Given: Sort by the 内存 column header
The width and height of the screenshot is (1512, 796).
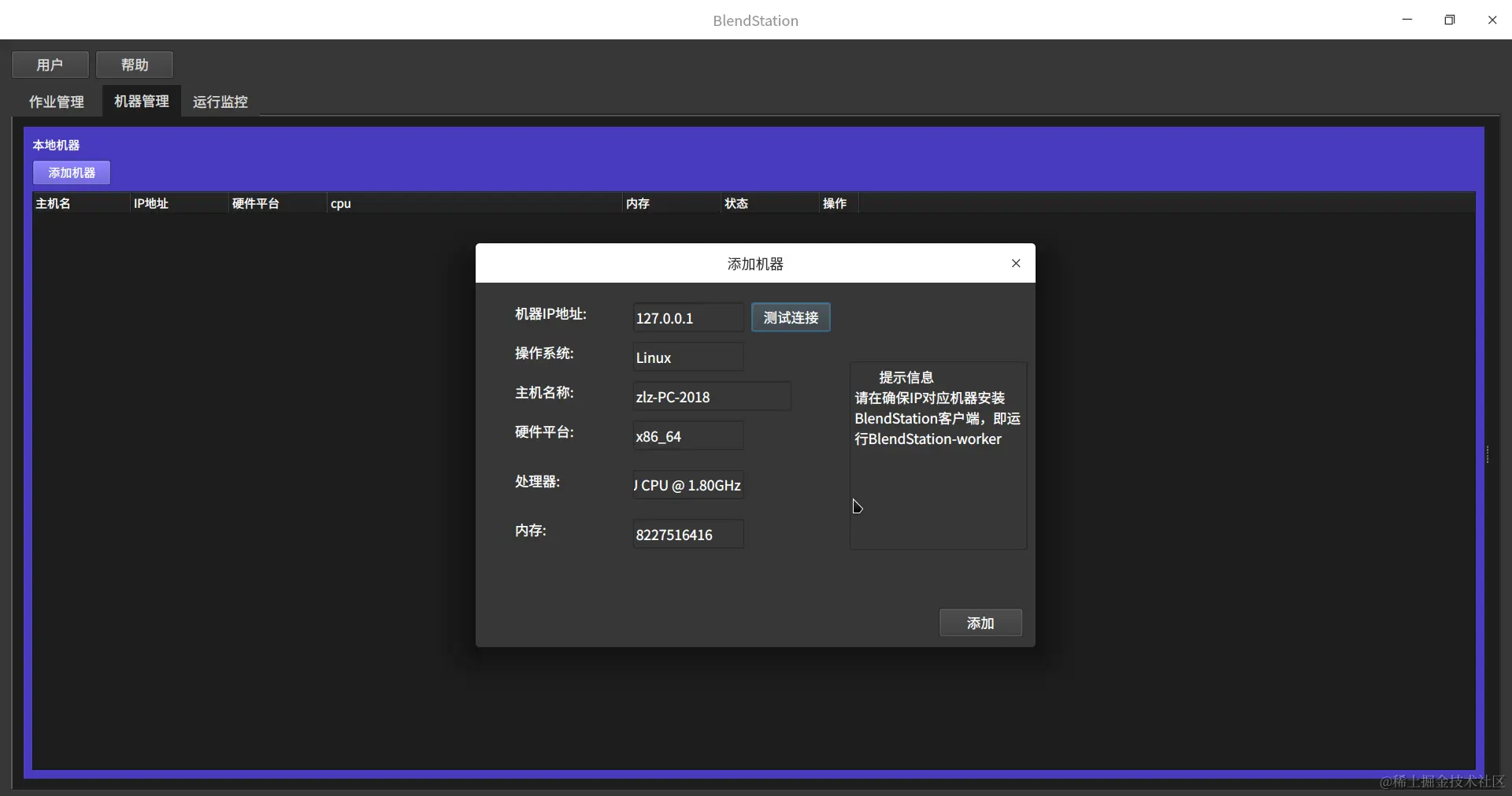Looking at the screenshot, I should (x=672, y=203).
